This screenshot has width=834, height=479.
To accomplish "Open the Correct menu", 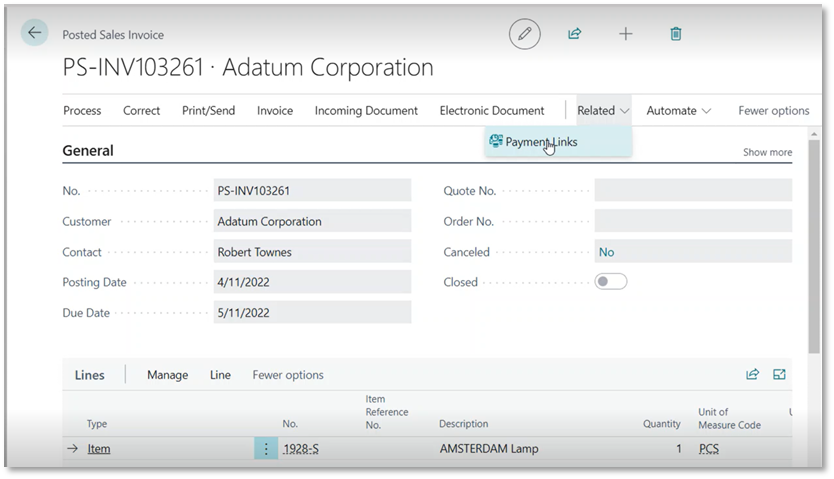I will click(141, 111).
